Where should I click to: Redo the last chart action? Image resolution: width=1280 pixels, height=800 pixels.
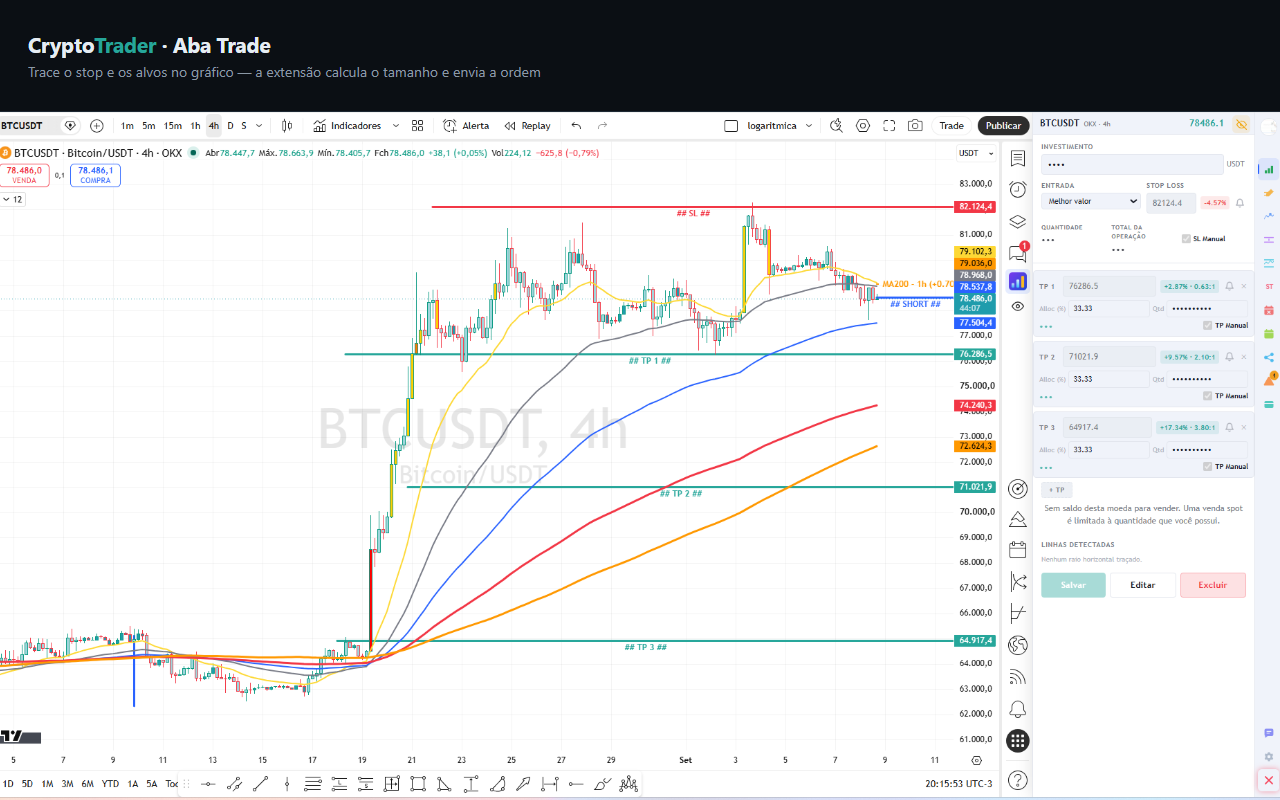602,126
